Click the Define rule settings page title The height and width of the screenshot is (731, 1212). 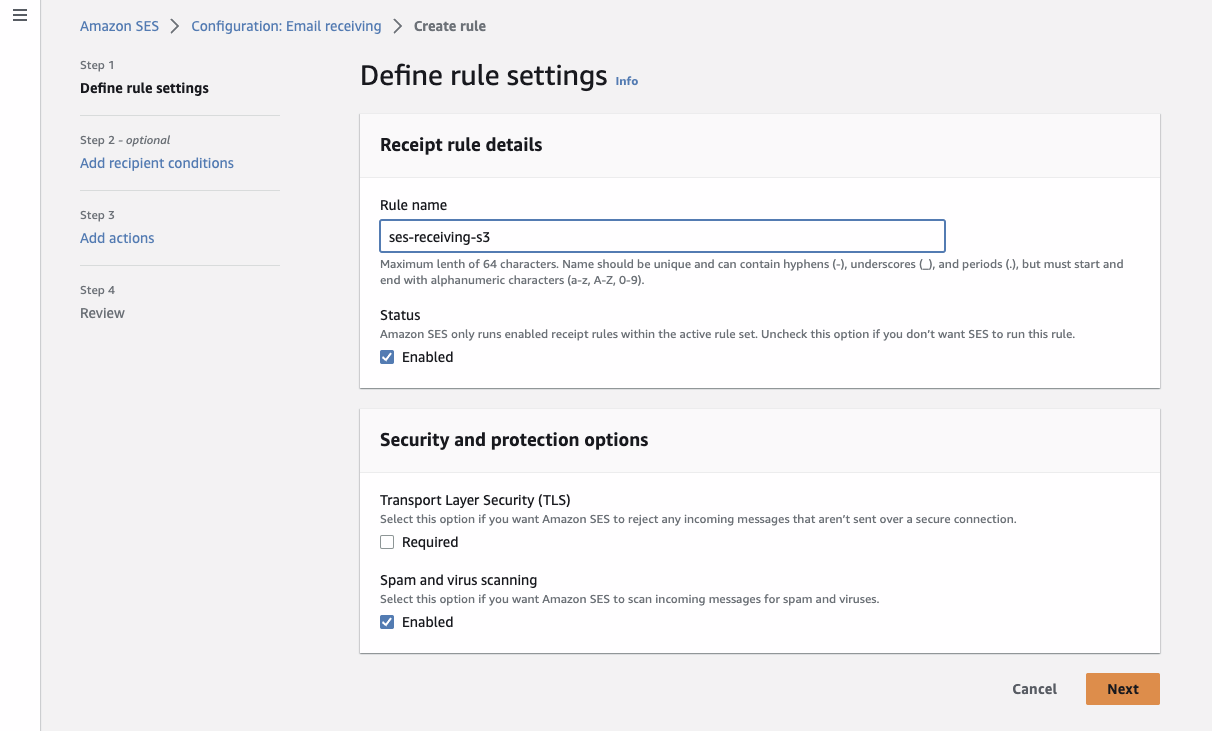(x=483, y=74)
